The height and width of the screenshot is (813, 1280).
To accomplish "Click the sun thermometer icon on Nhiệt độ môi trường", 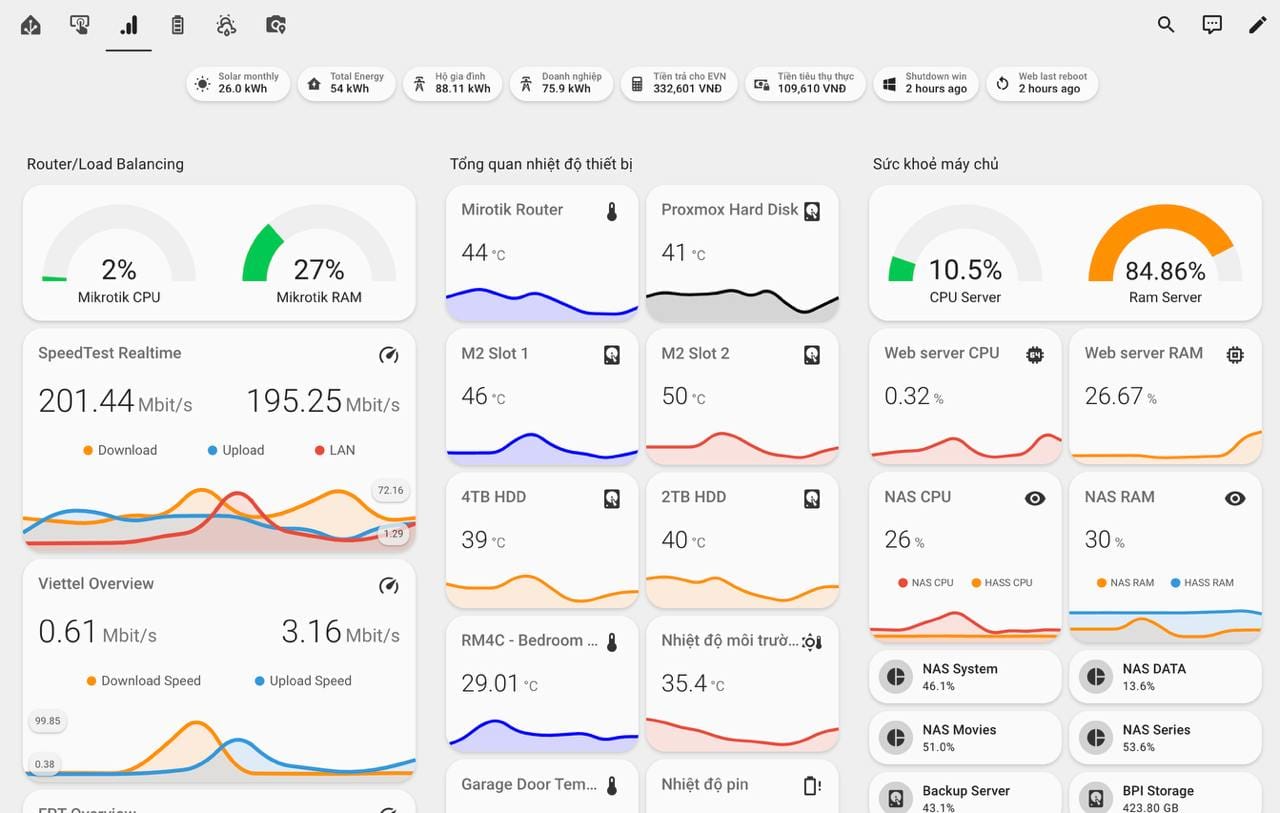I will tap(812, 642).
